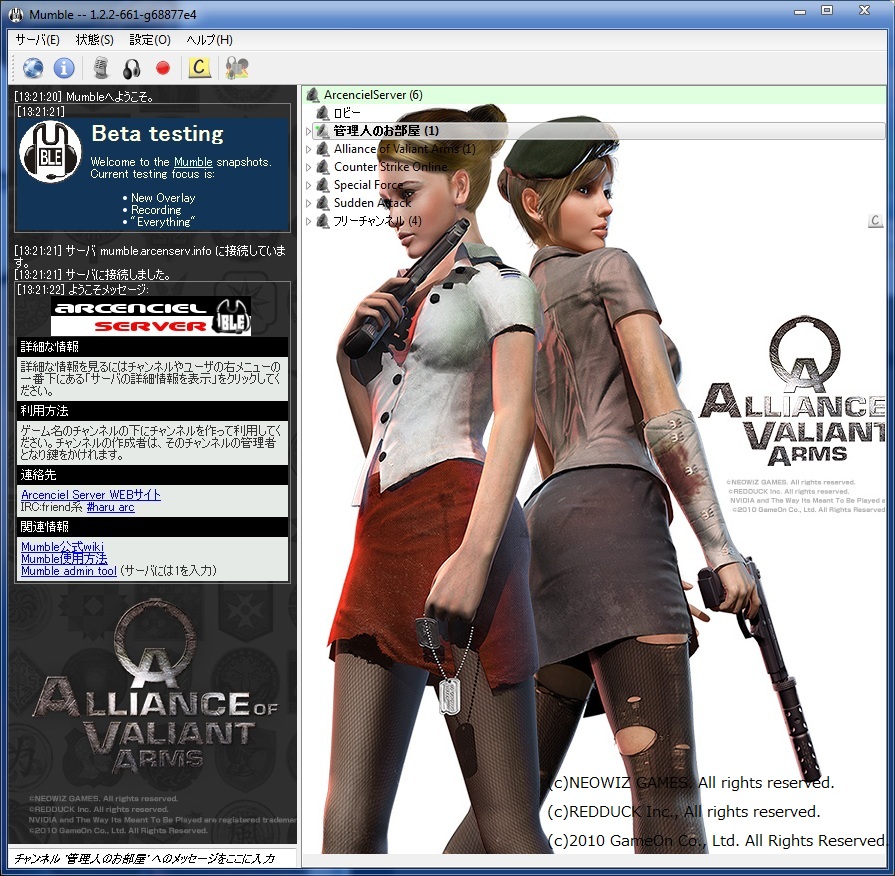895x876 pixels.
Task: Open the #haru_arc IRC link
Action: [110, 507]
